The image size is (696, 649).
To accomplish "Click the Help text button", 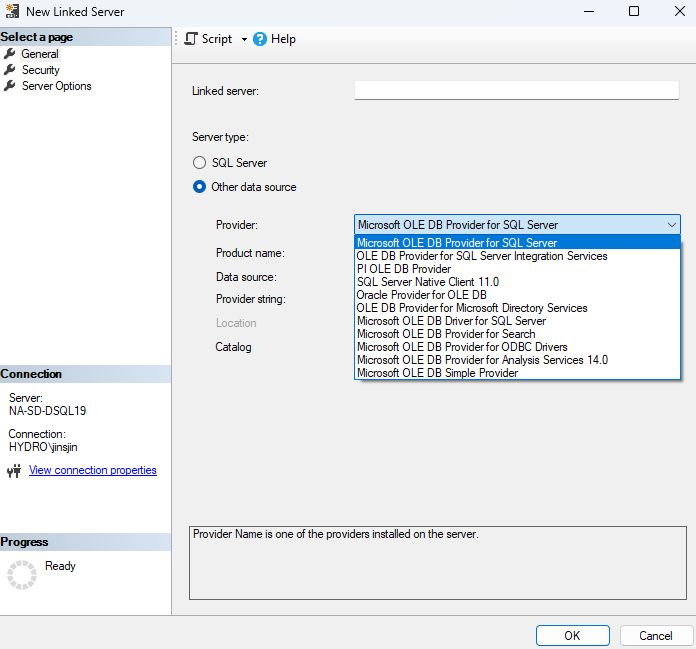I will (x=283, y=39).
